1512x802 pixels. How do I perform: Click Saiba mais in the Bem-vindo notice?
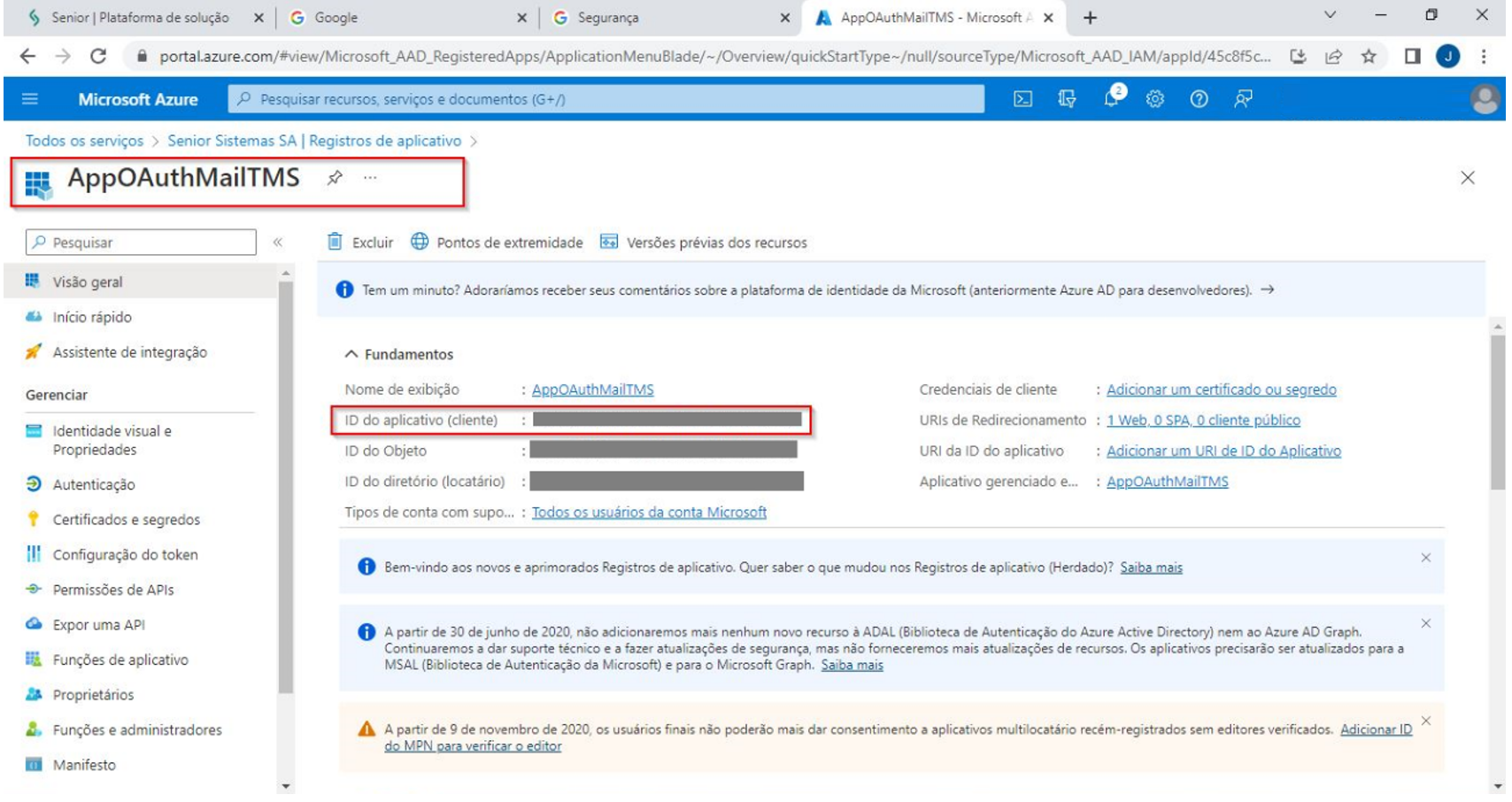(x=1152, y=567)
